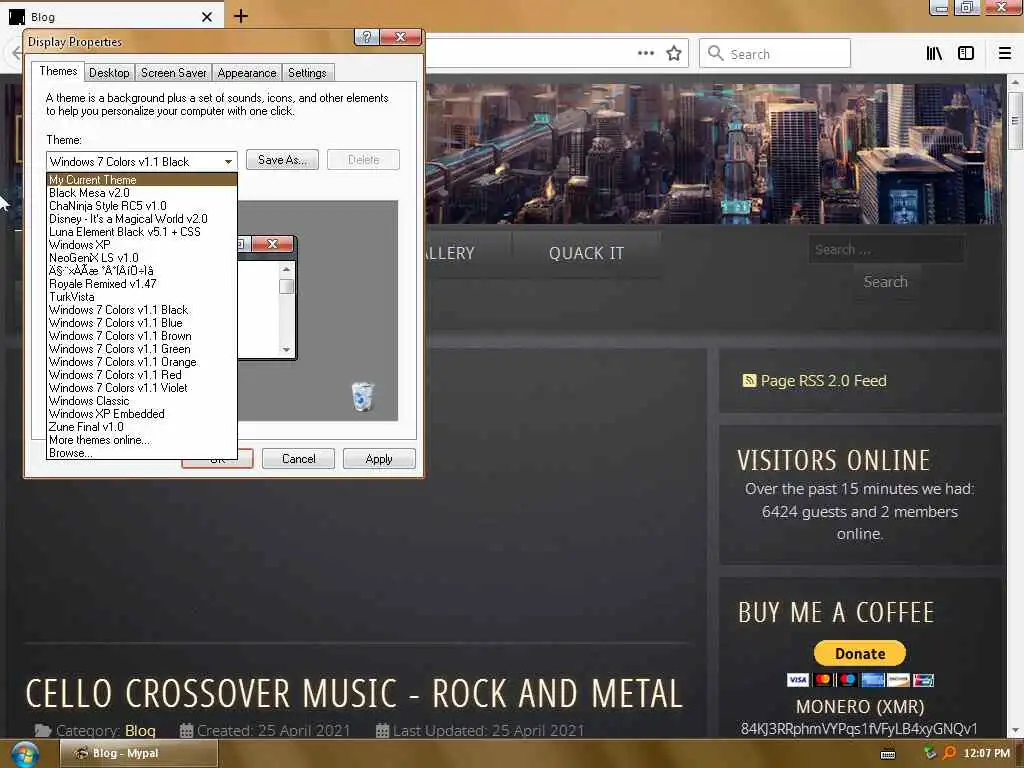
Task: Click More themes online... entry
Action: [x=142, y=440]
